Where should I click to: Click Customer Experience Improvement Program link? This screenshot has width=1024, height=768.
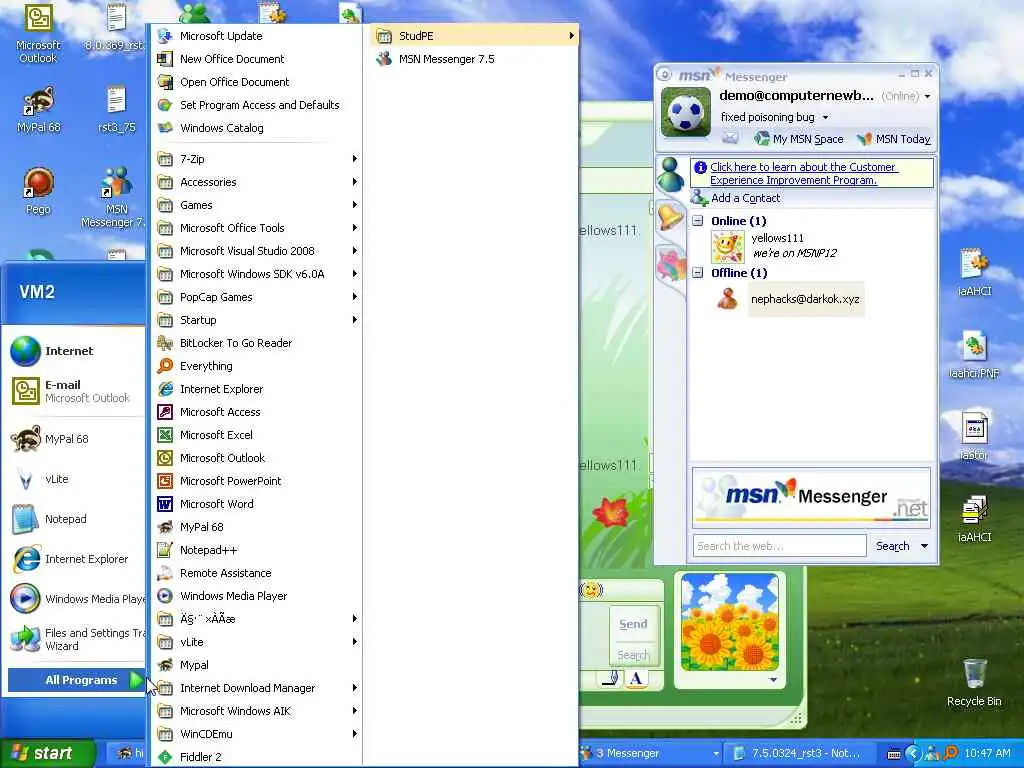tap(804, 174)
